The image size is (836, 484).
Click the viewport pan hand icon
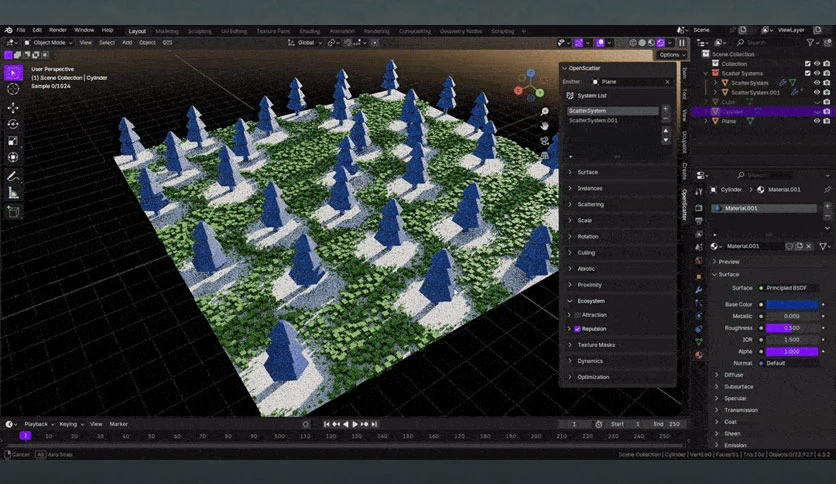click(544, 126)
